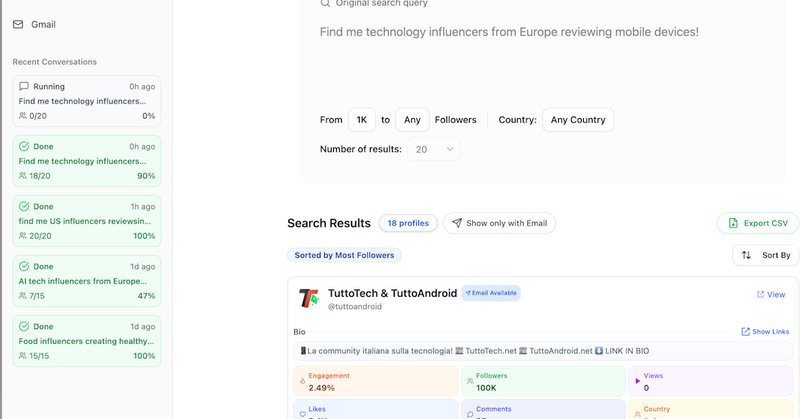Click the sort arrows icon
This screenshot has height=419, width=800.
click(x=746, y=255)
